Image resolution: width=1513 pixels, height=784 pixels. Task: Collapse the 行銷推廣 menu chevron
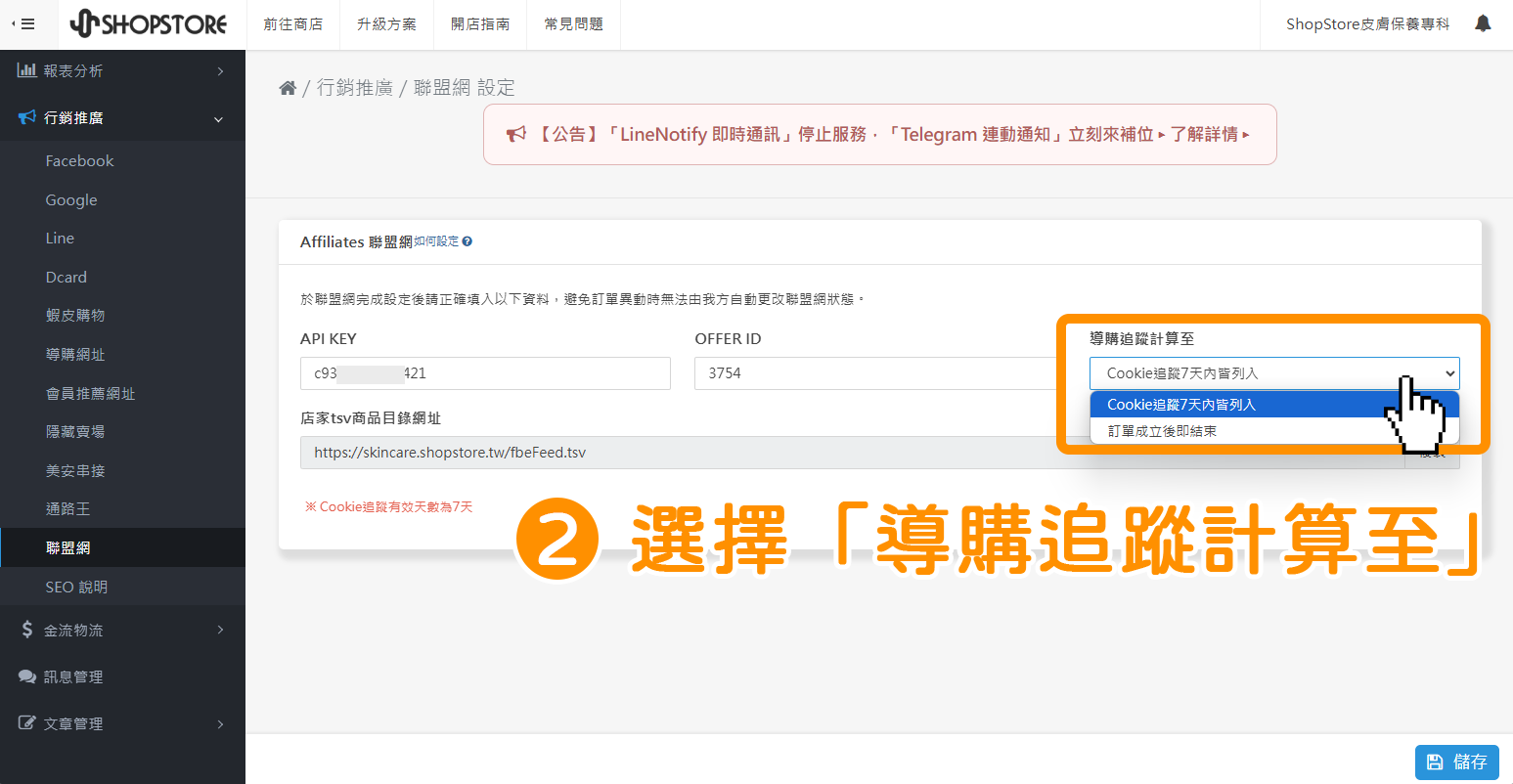(218, 119)
